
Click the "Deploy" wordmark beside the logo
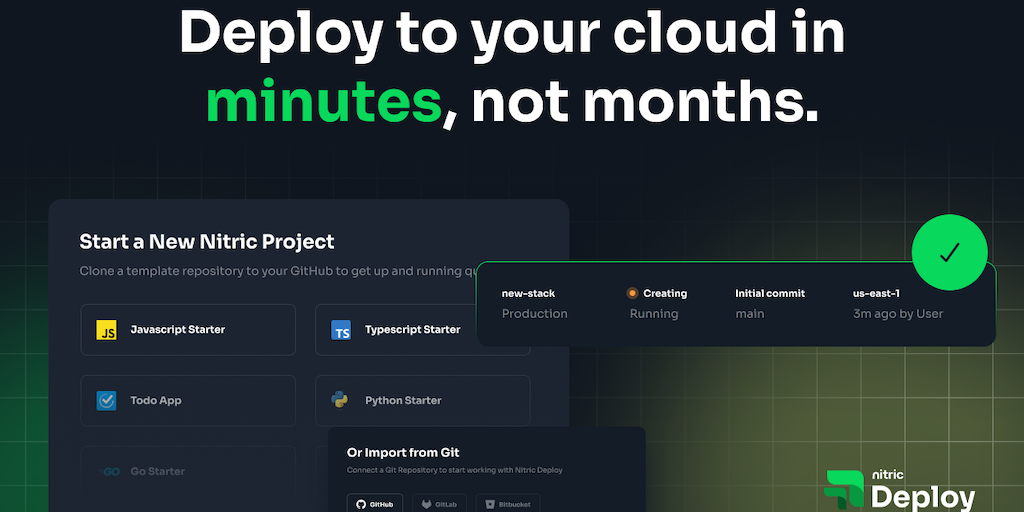point(923,498)
